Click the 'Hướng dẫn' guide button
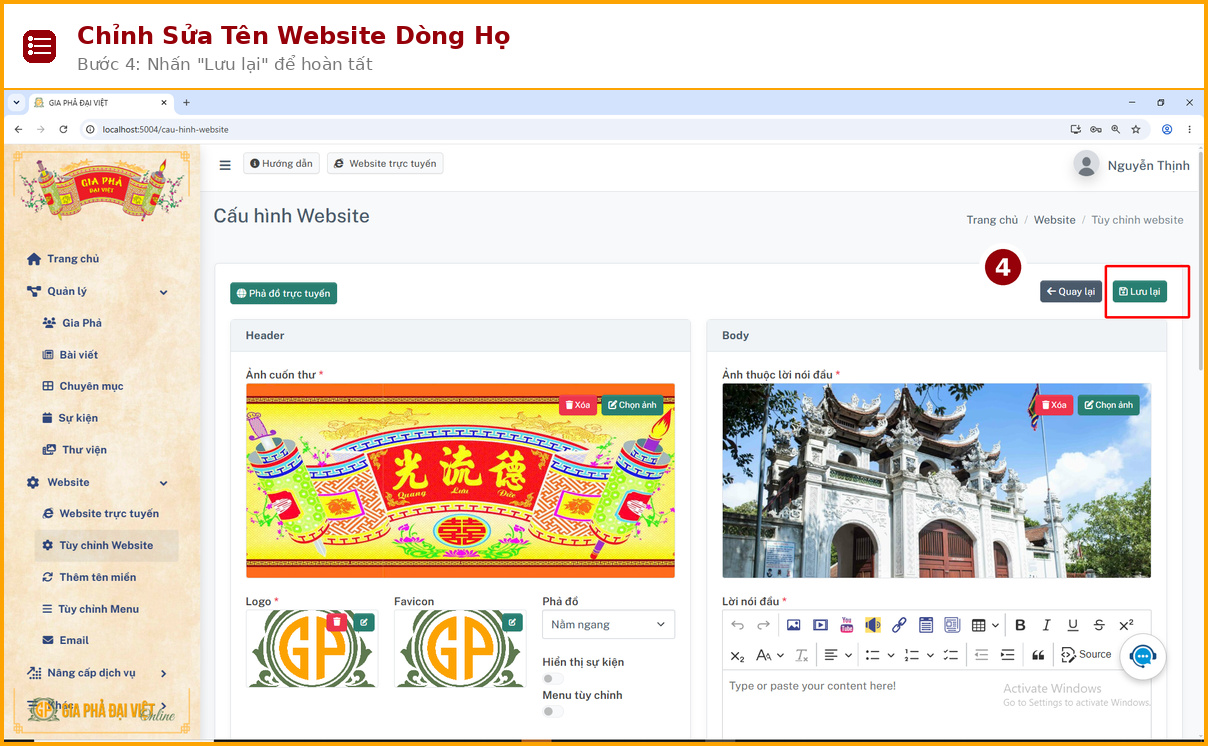Screen dimensions: 1208x746 (281, 163)
